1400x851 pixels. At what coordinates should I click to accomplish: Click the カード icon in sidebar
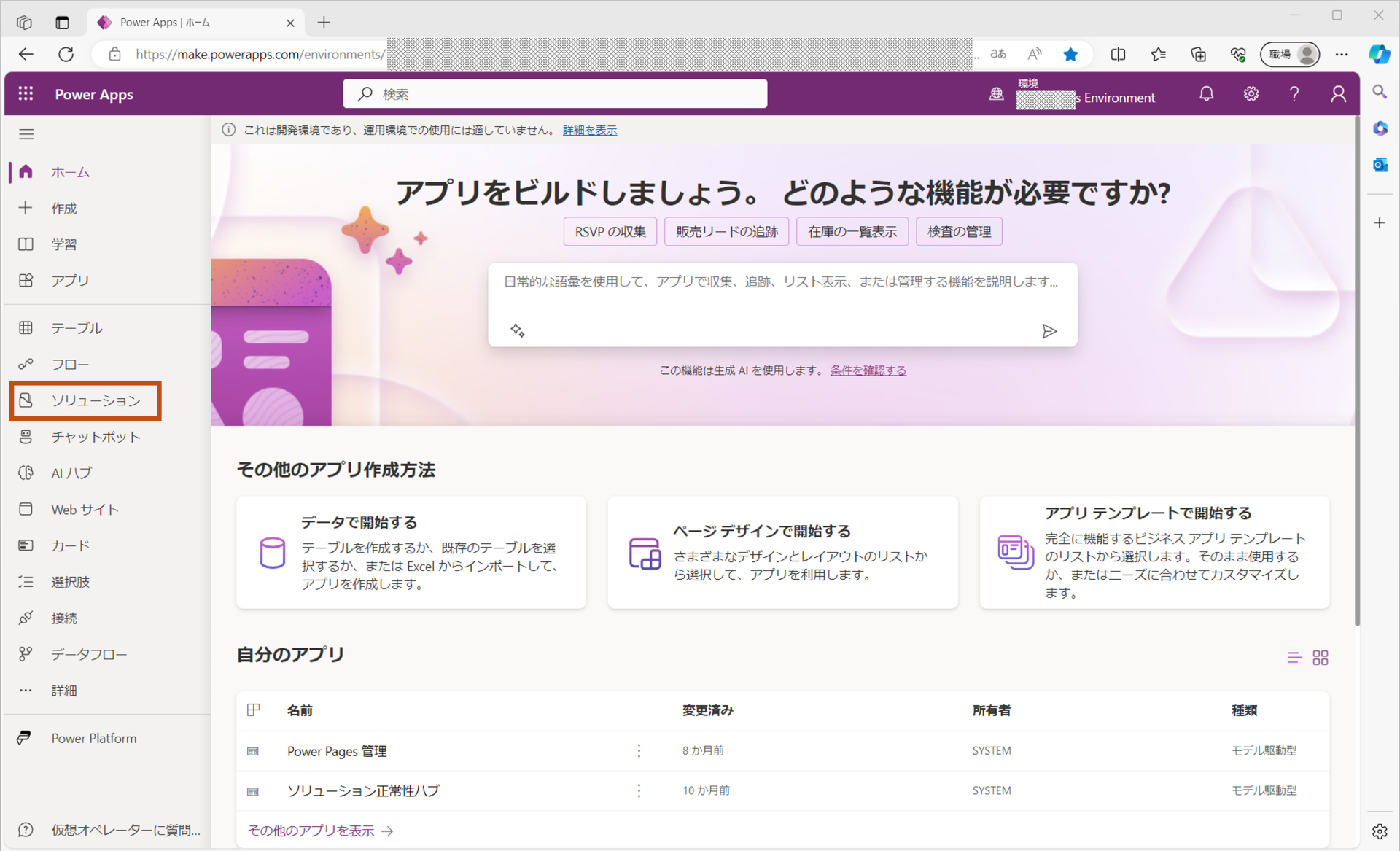pyautogui.click(x=26, y=545)
